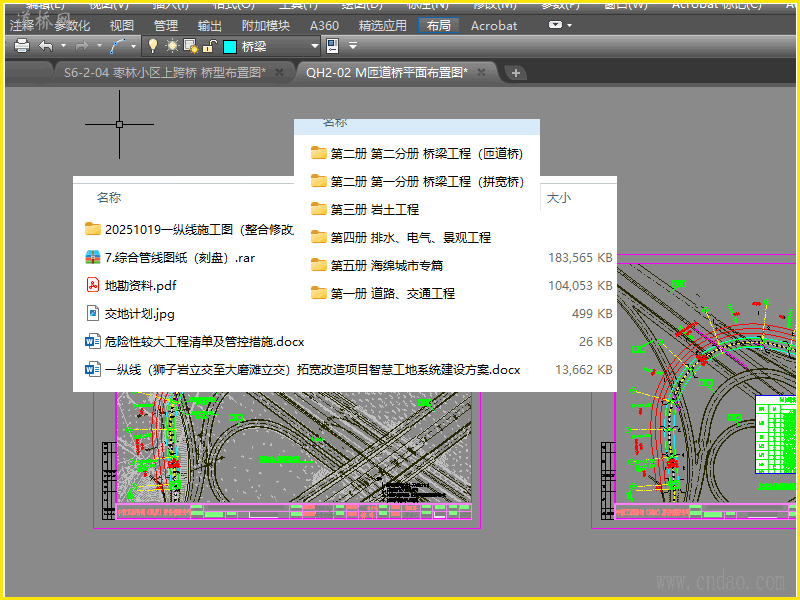Click the Print (plot) icon
The image size is (800, 600).
click(x=22, y=46)
